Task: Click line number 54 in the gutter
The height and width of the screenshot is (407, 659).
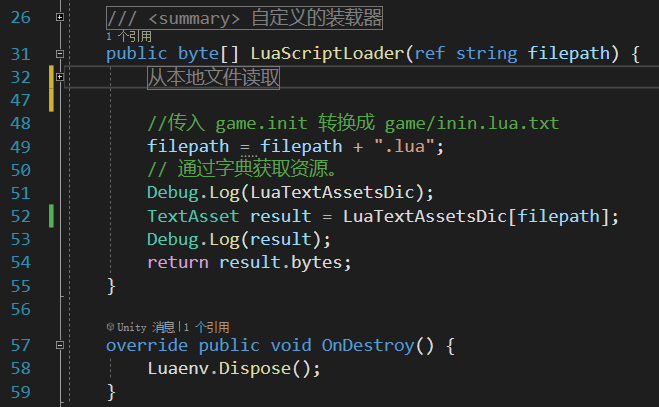Action: tap(21, 263)
